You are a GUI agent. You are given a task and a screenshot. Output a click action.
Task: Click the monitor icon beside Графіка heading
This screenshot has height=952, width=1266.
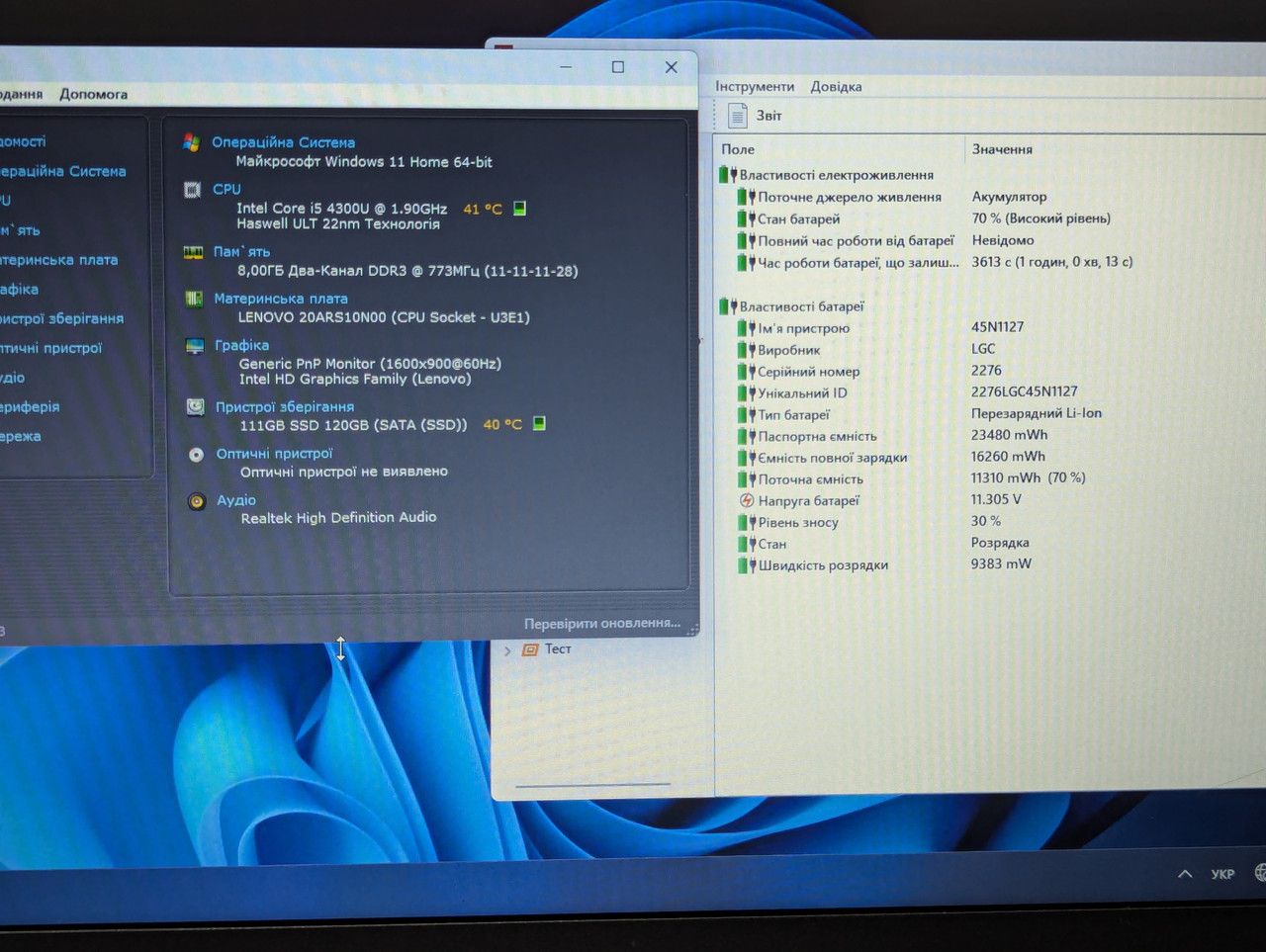(x=195, y=346)
